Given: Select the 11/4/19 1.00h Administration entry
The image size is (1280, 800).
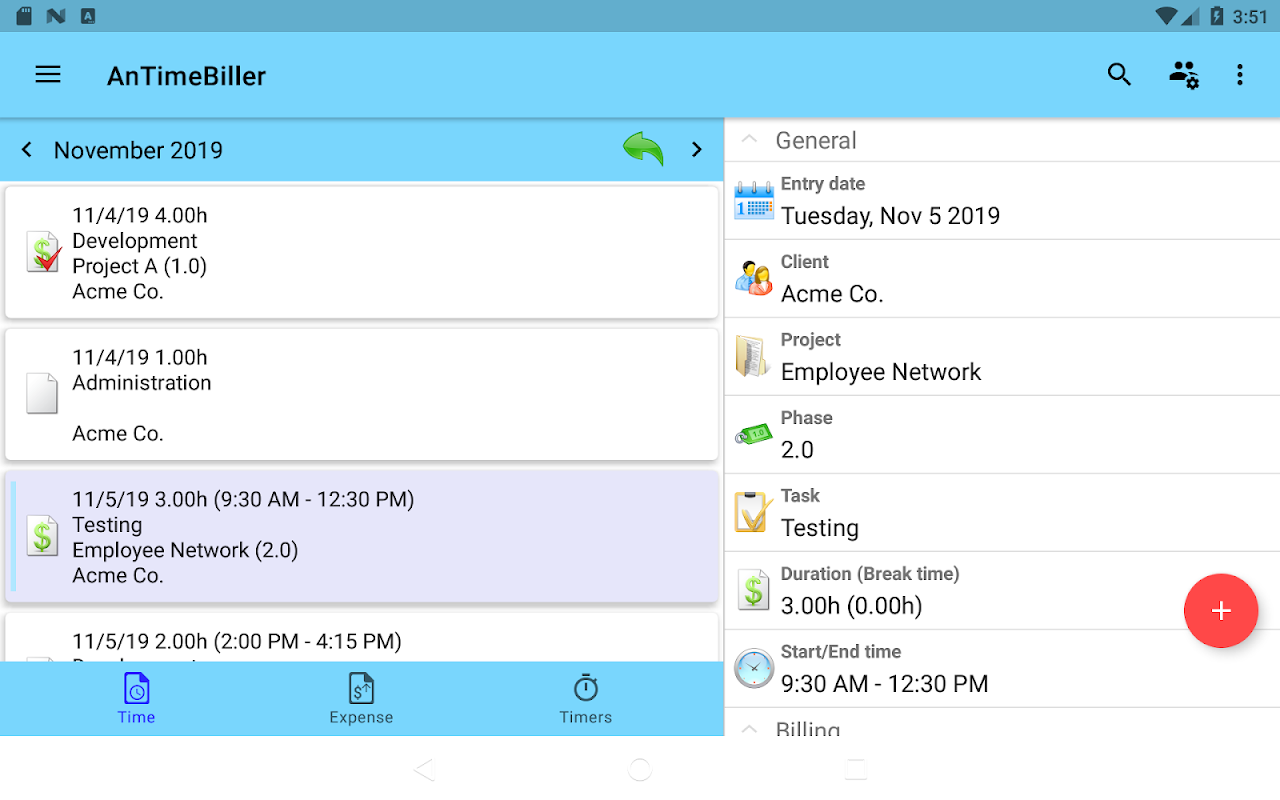Looking at the screenshot, I should (362, 394).
